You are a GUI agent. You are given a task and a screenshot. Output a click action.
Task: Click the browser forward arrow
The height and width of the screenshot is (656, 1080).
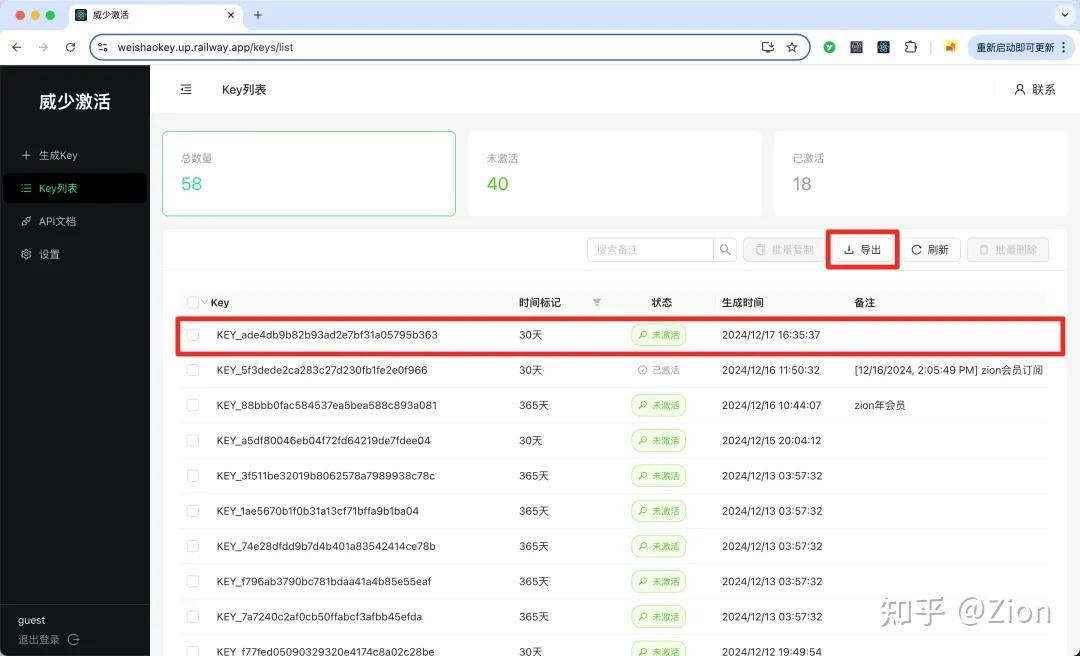point(43,47)
